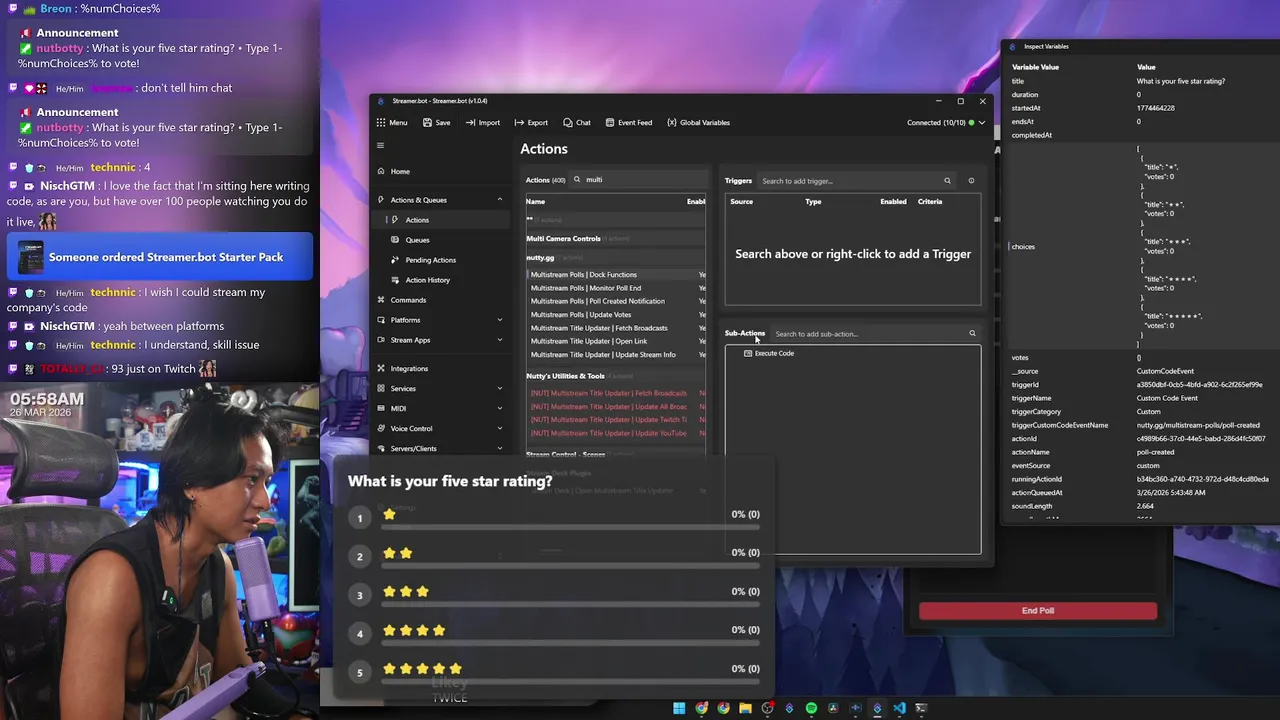Image resolution: width=1280 pixels, height=720 pixels.
Task: Select 'Multistream Polls | Monitor Poll End' action
Action: click(616, 288)
